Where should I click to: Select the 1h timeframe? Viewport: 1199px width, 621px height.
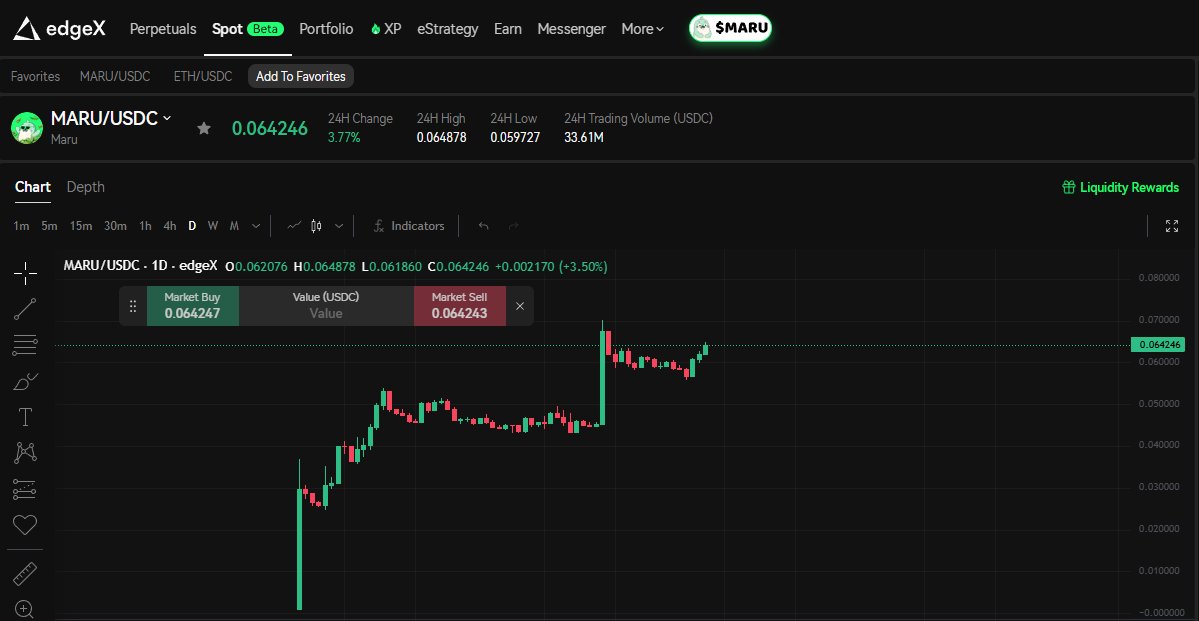[x=145, y=226]
